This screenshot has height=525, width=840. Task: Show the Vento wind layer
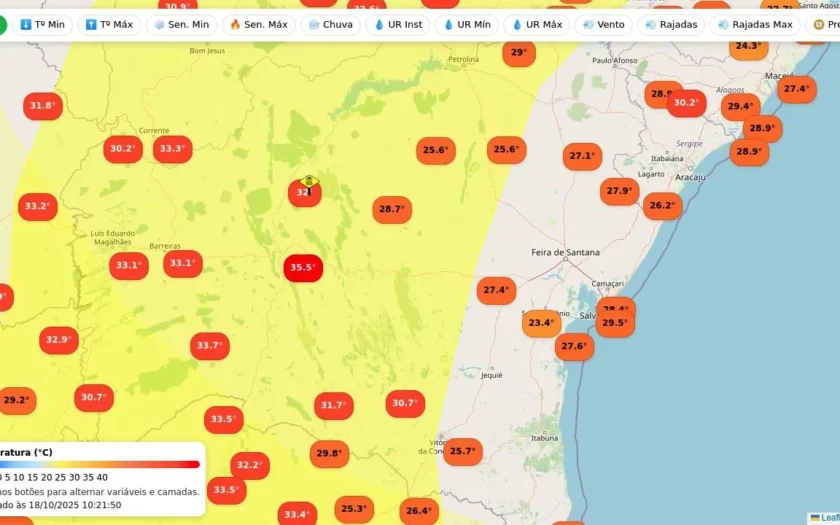pos(604,25)
